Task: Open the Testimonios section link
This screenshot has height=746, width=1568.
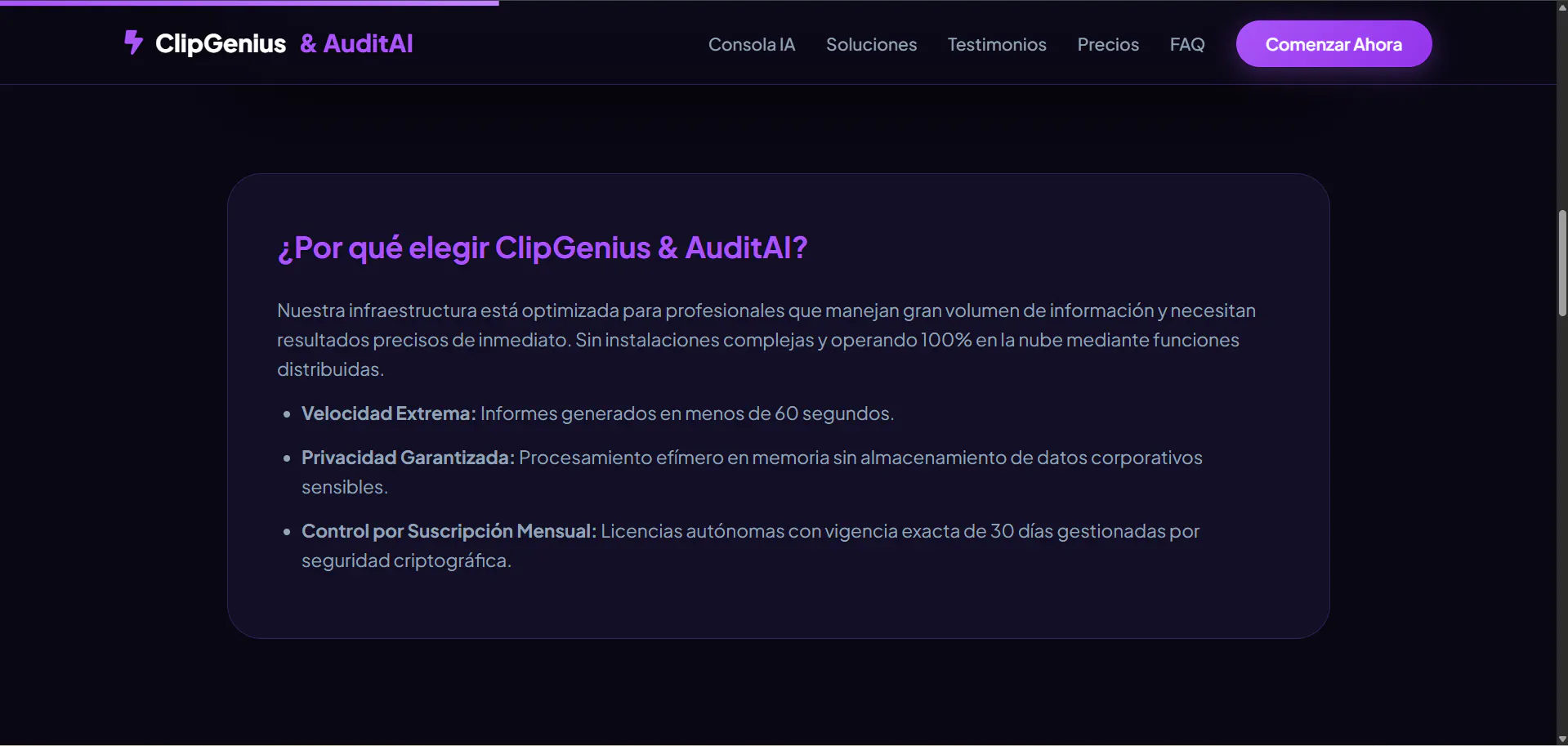Action: pos(997,44)
